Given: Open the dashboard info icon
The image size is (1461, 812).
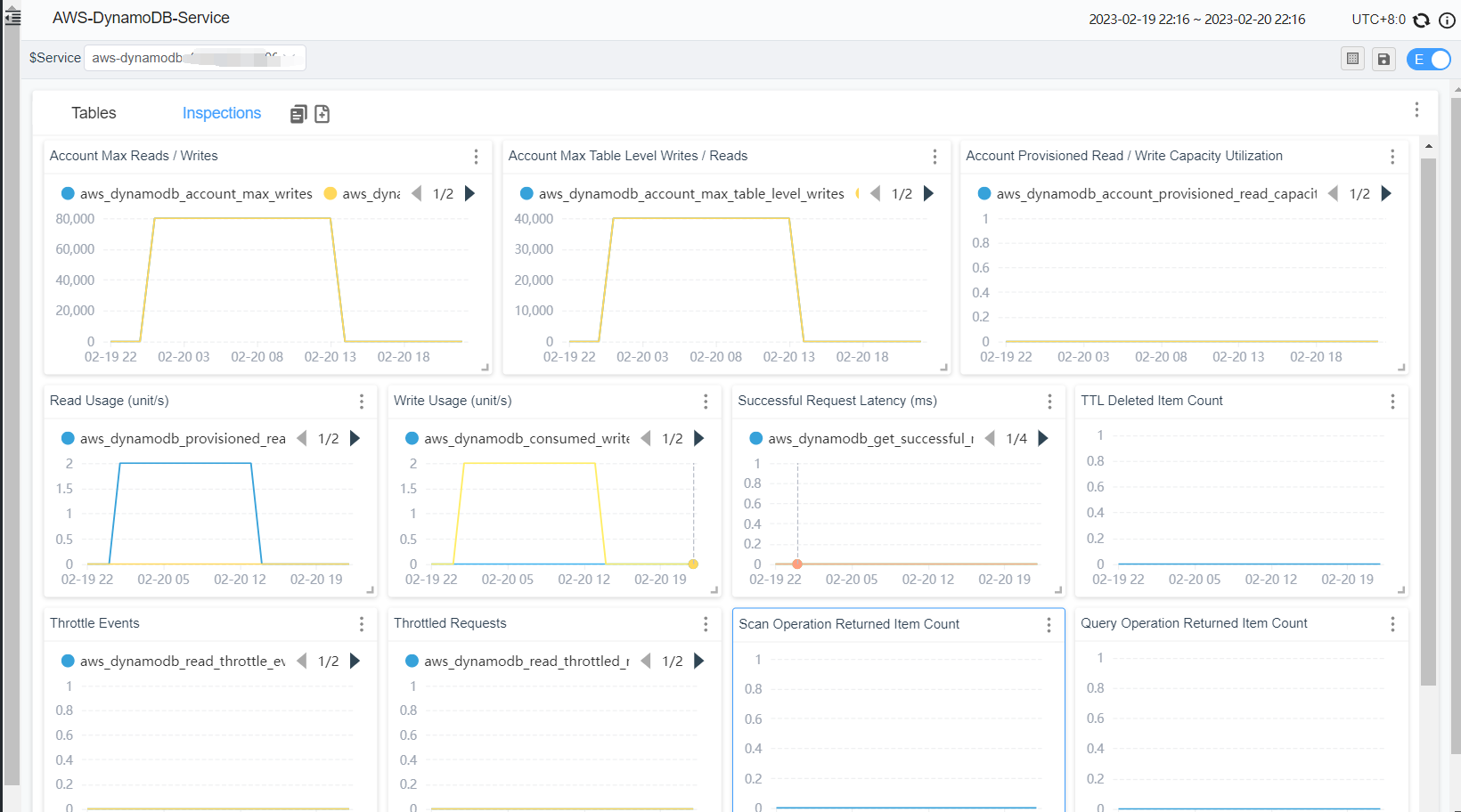Looking at the screenshot, I should pyautogui.click(x=1447, y=20).
